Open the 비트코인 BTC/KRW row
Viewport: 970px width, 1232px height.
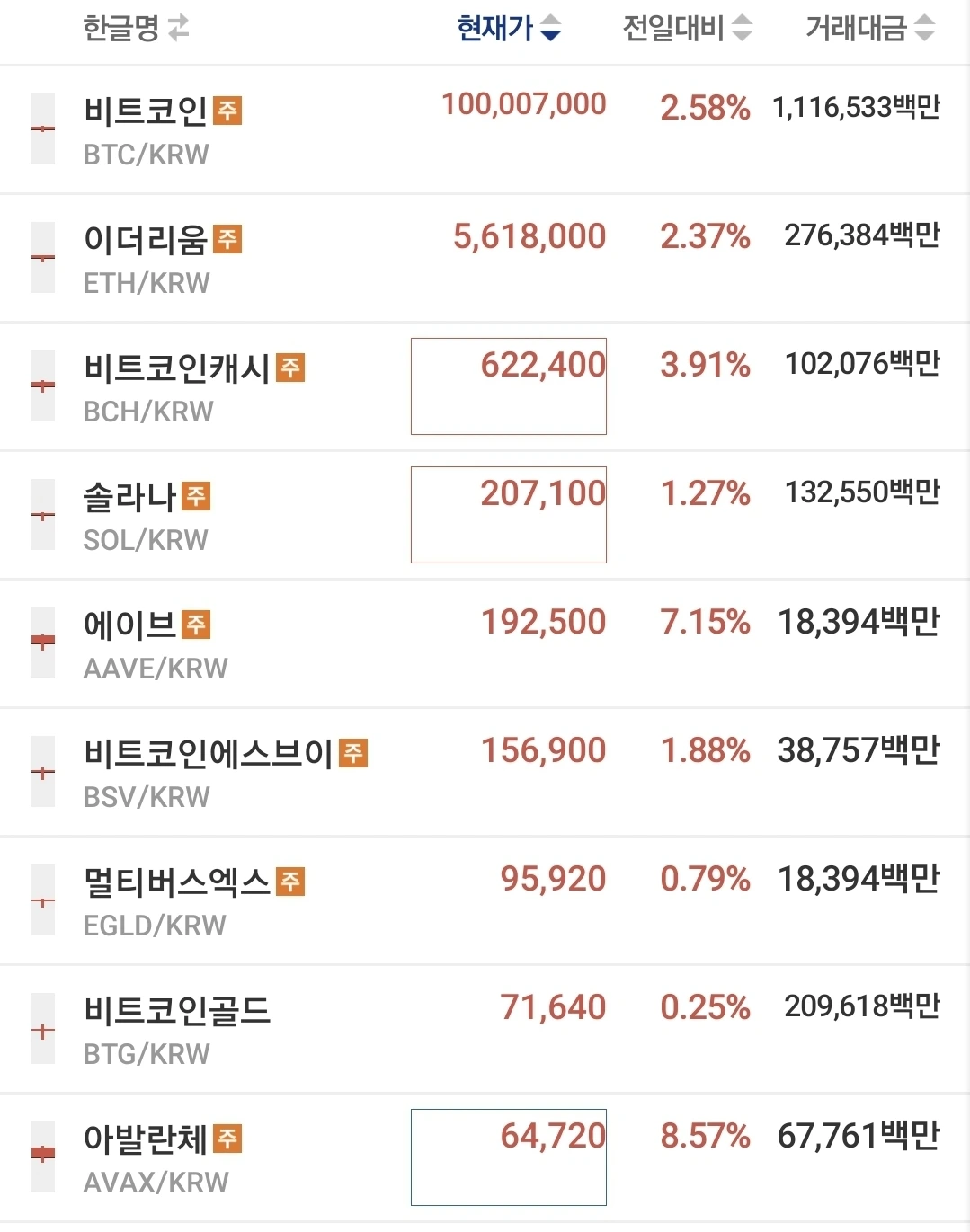485,129
